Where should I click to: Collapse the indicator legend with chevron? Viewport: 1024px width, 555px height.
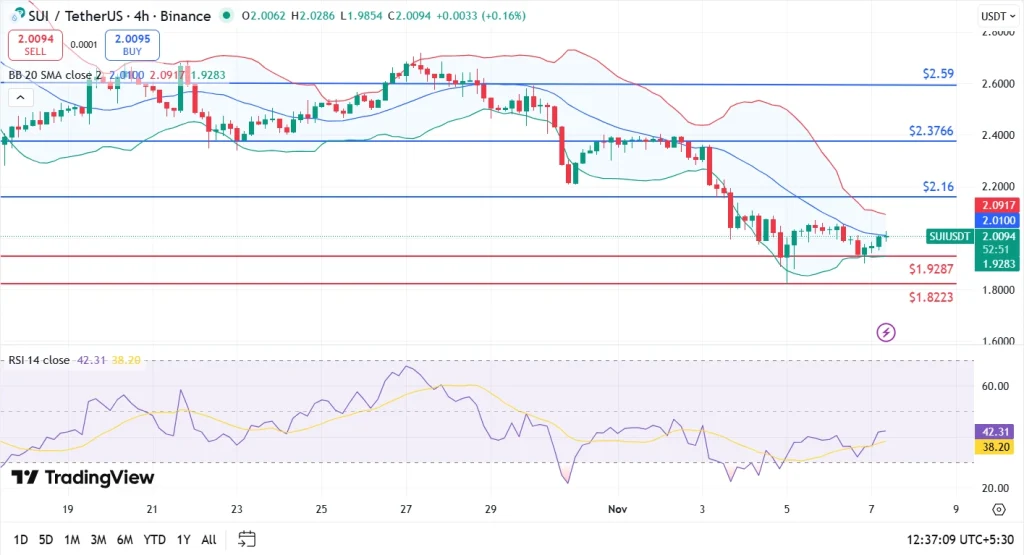coord(19,97)
